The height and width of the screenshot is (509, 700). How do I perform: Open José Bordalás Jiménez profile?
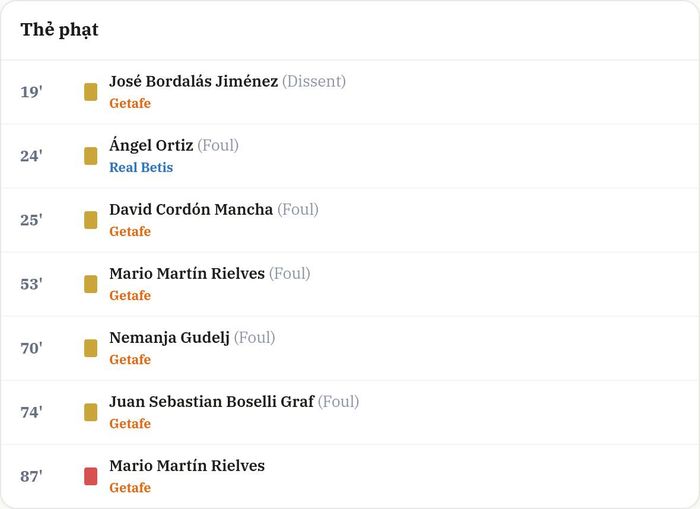[193, 81]
